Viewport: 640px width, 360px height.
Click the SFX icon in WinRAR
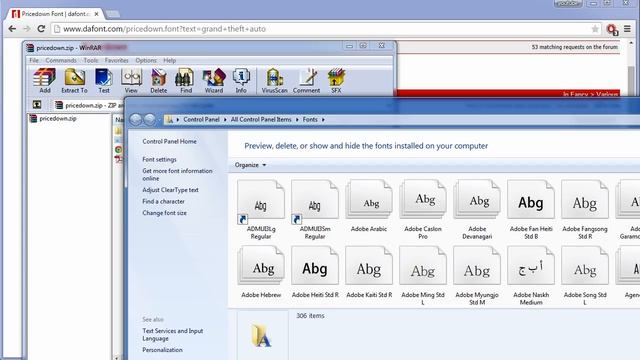coord(336,81)
